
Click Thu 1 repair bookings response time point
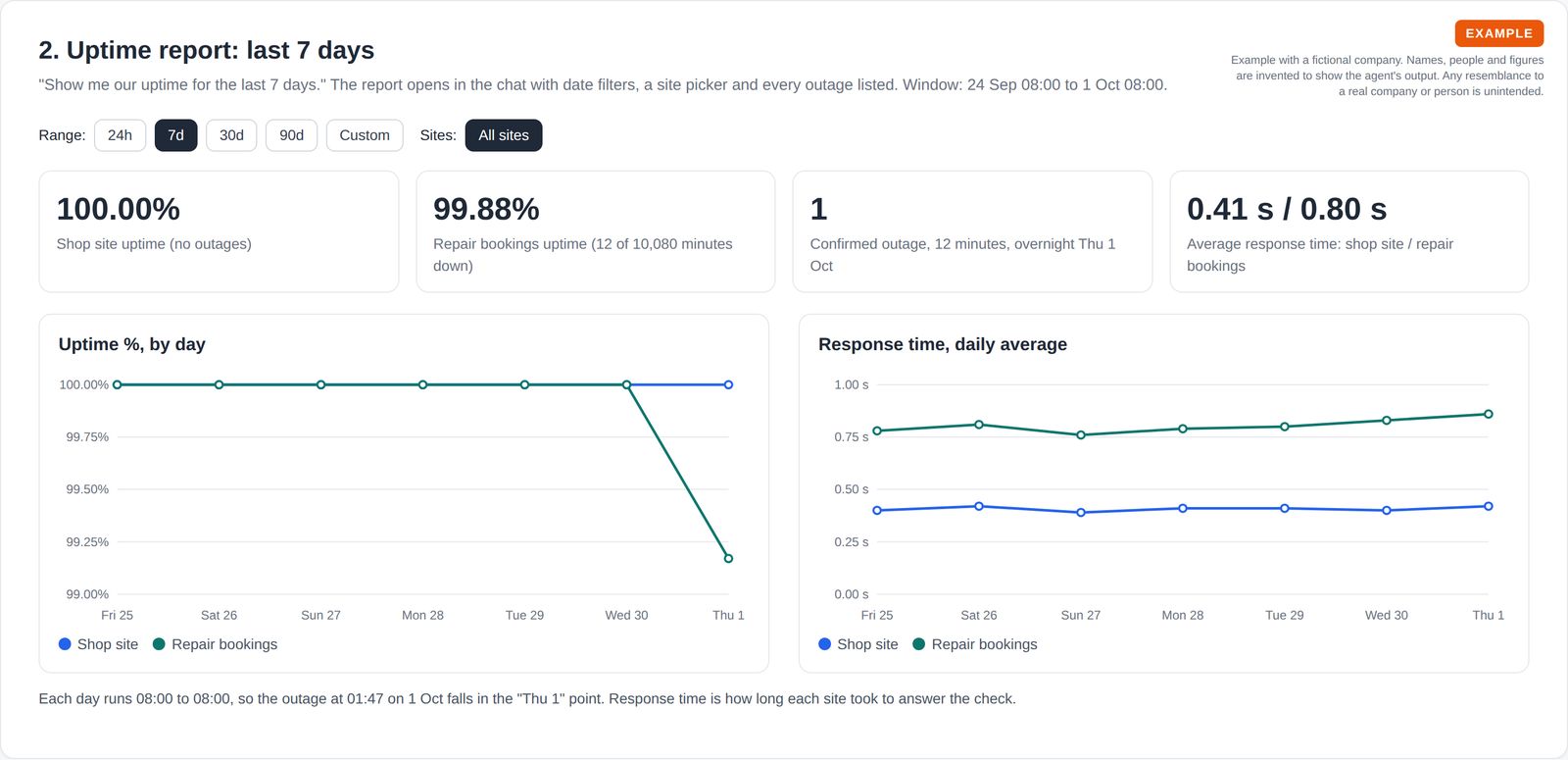click(1488, 414)
